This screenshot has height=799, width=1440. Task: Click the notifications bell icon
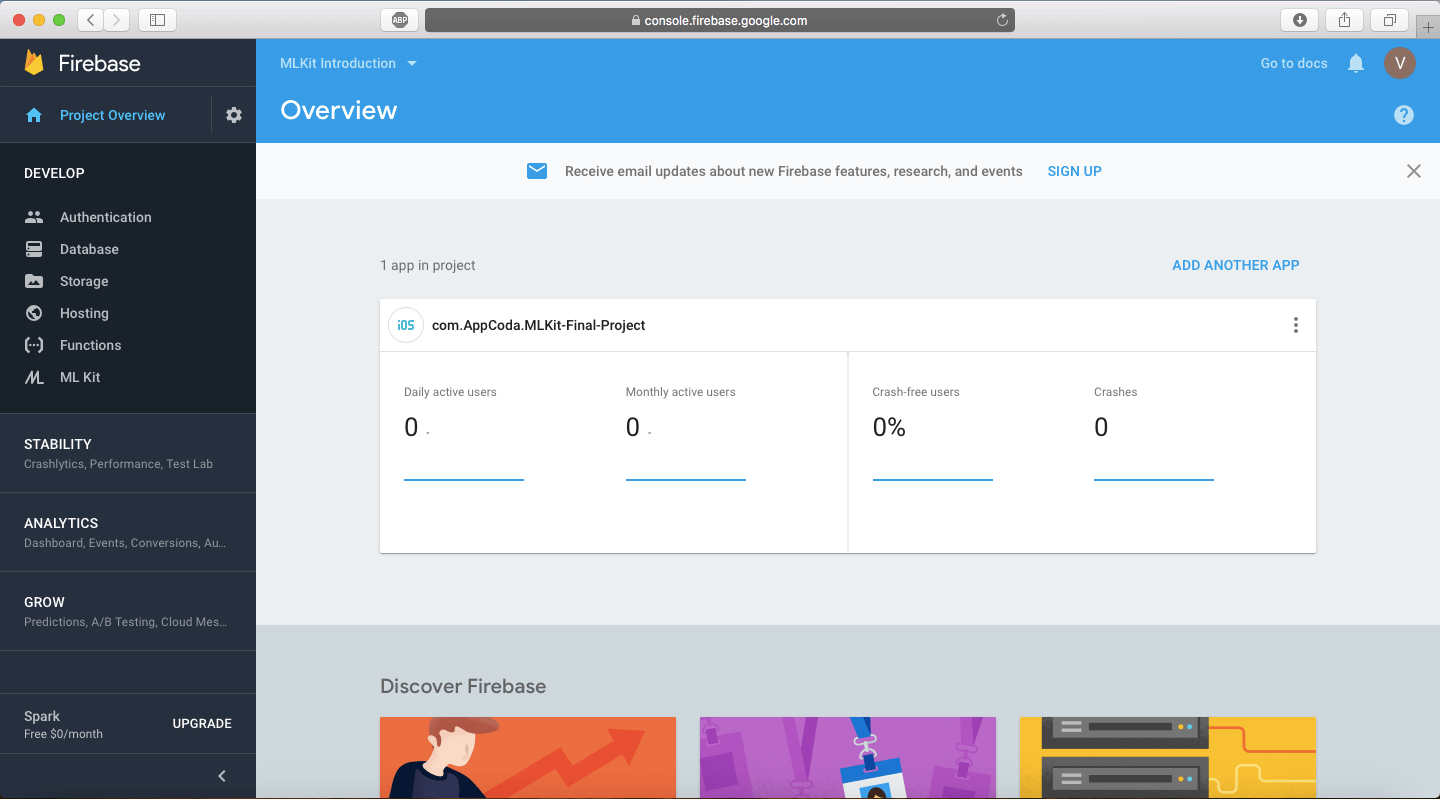pos(1356,63)
